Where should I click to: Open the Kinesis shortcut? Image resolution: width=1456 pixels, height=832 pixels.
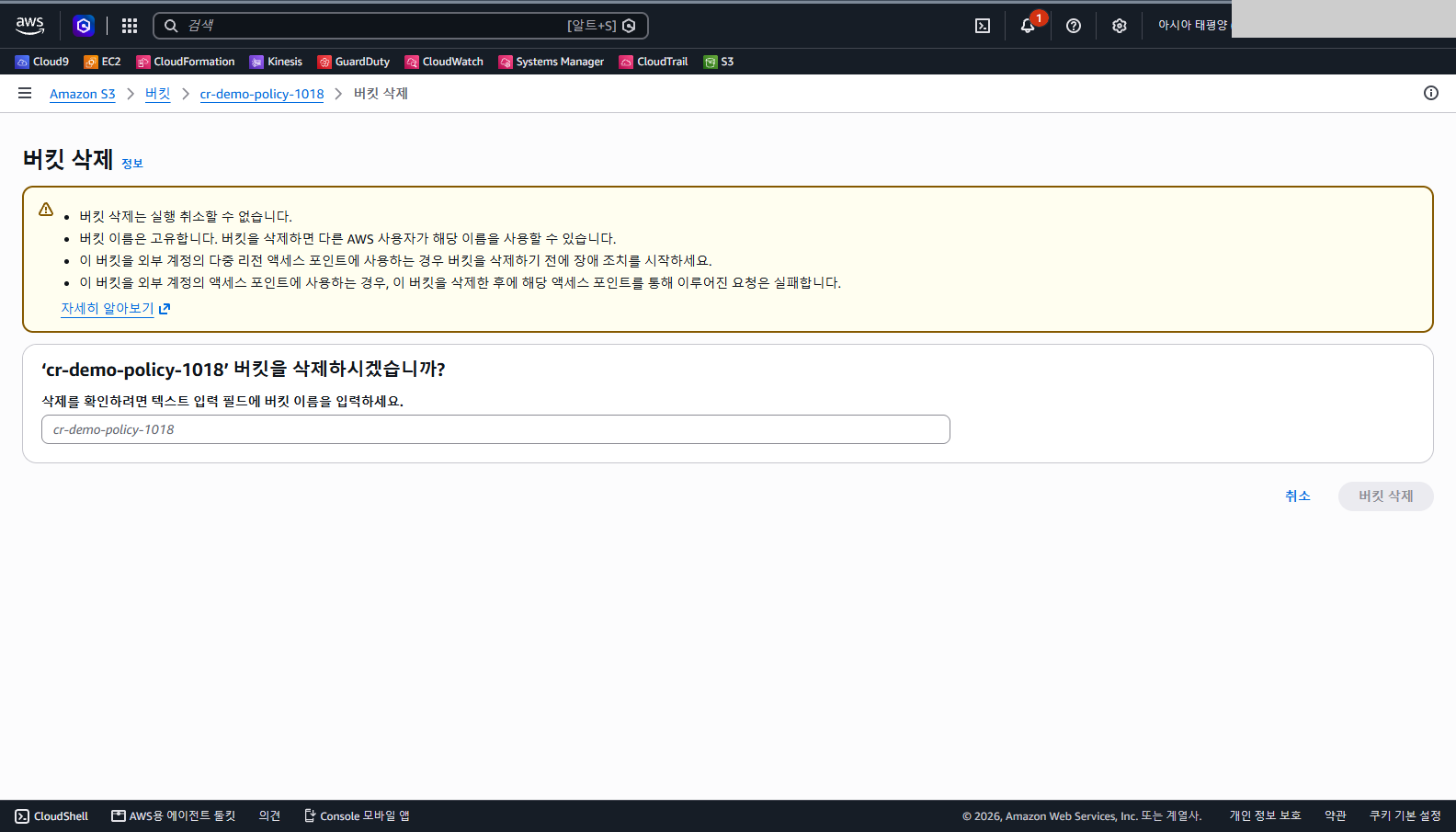point(276,62)
